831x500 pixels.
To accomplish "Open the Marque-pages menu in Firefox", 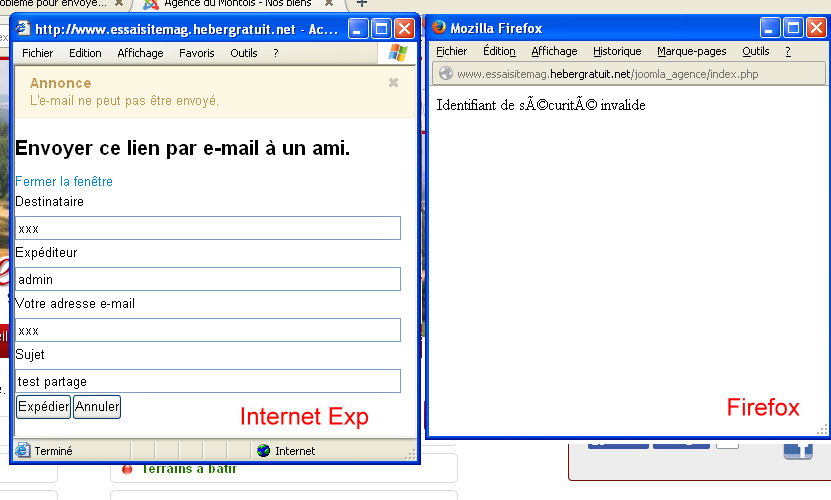I will point(691,51).
